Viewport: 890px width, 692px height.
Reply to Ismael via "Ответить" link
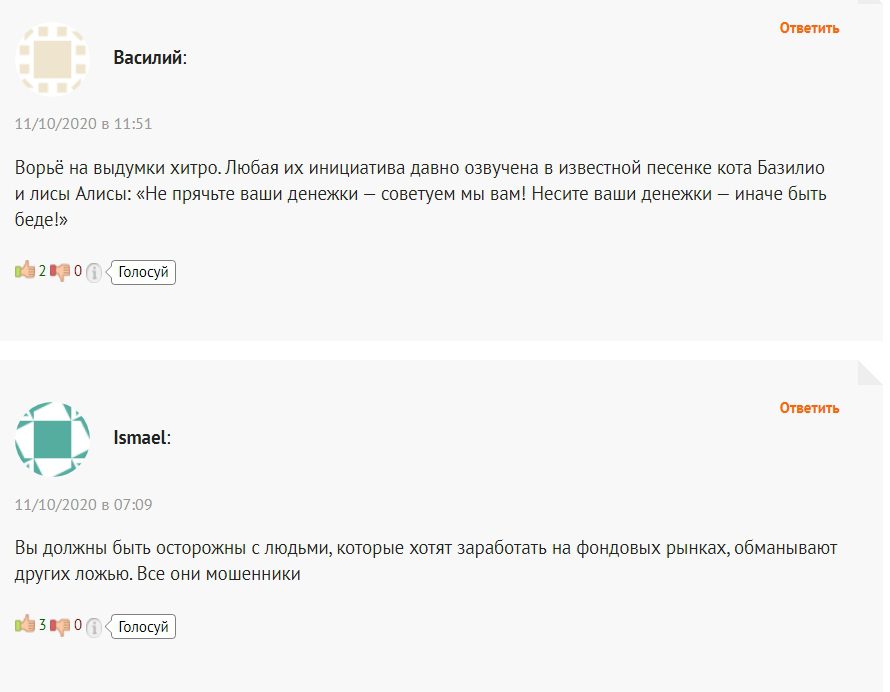point(809,408)
